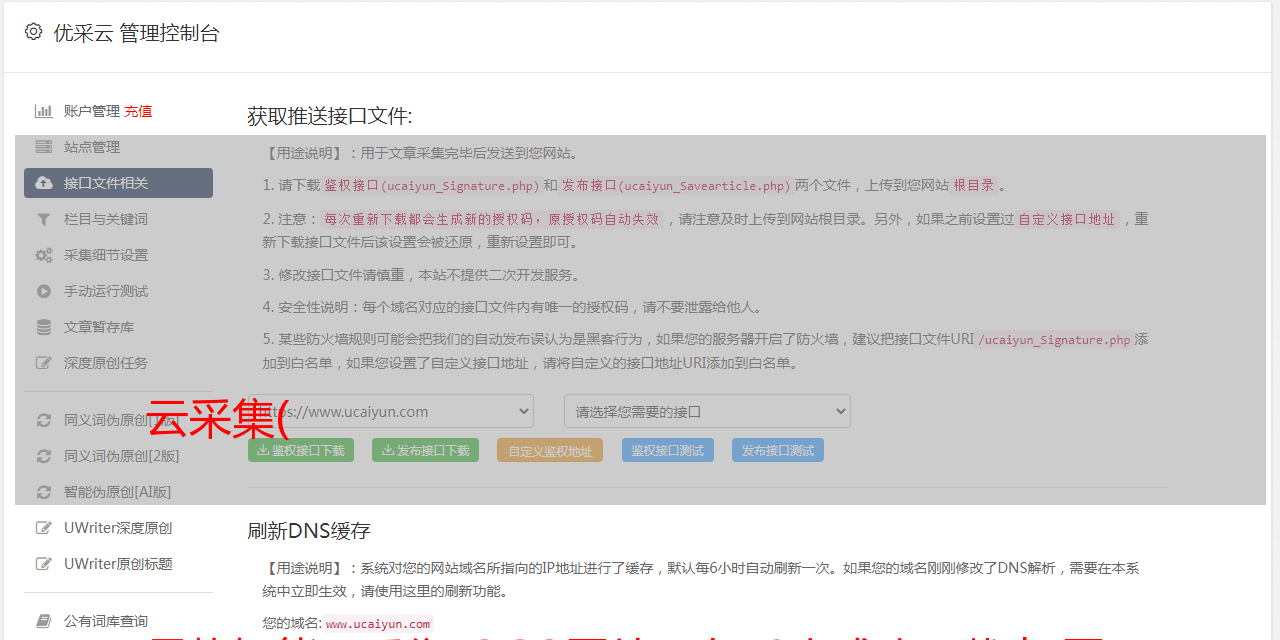
Task: Click the 获取推送接口文件 heading
Action: (x=330, y=116)
